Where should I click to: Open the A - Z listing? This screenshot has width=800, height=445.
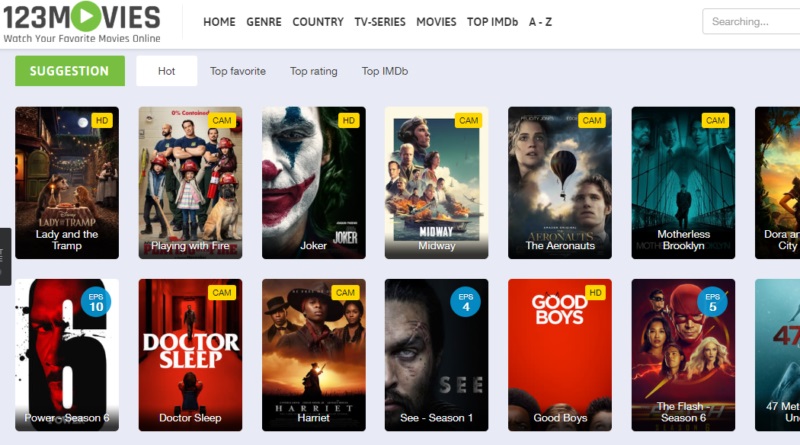pos(540,22)
